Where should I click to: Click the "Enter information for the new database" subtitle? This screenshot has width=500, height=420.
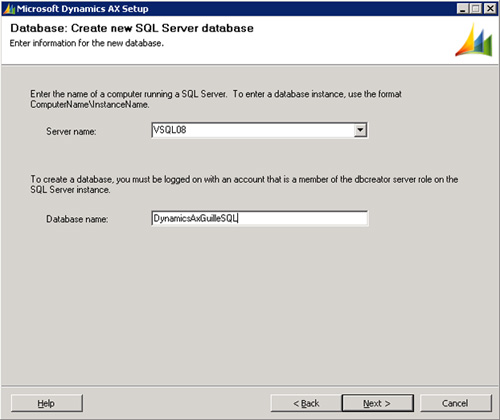(87, 43)
